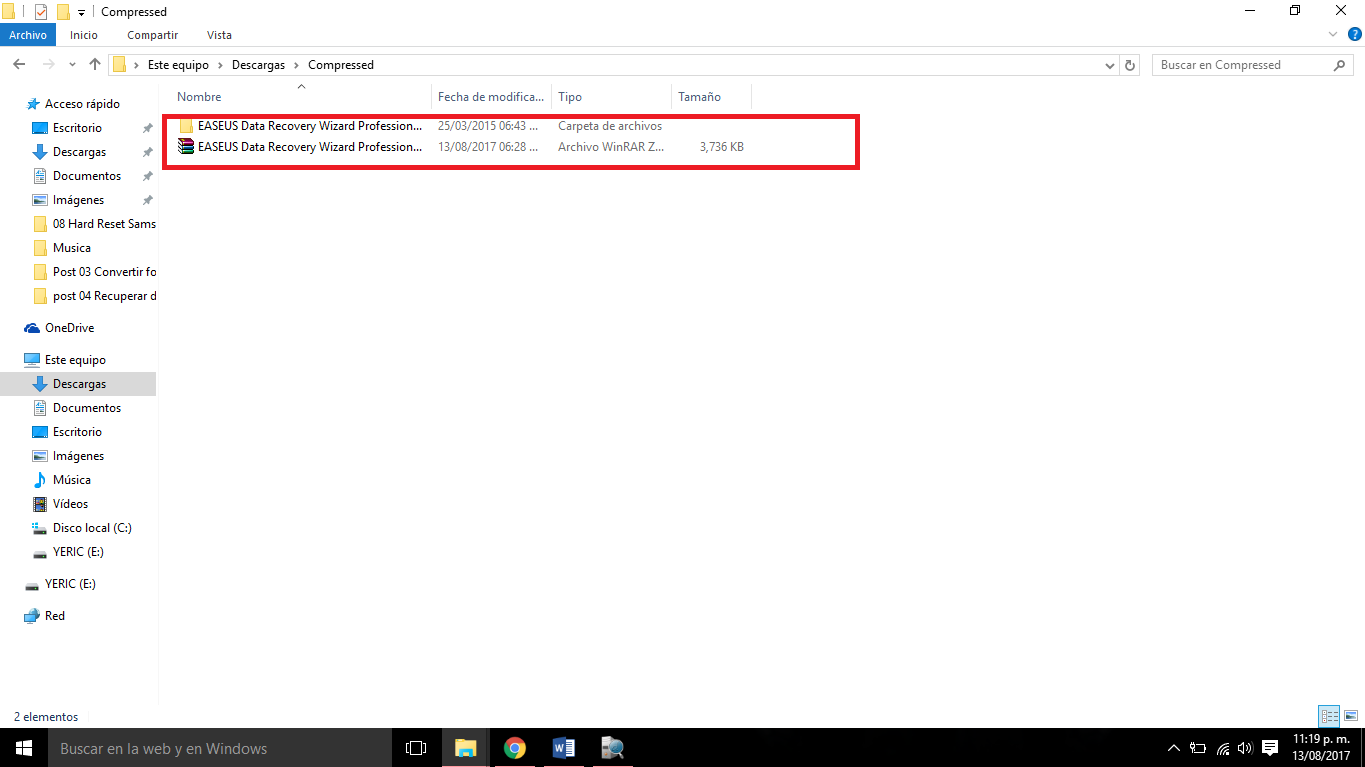Open Documentos under Este equipo

(87, 408)
